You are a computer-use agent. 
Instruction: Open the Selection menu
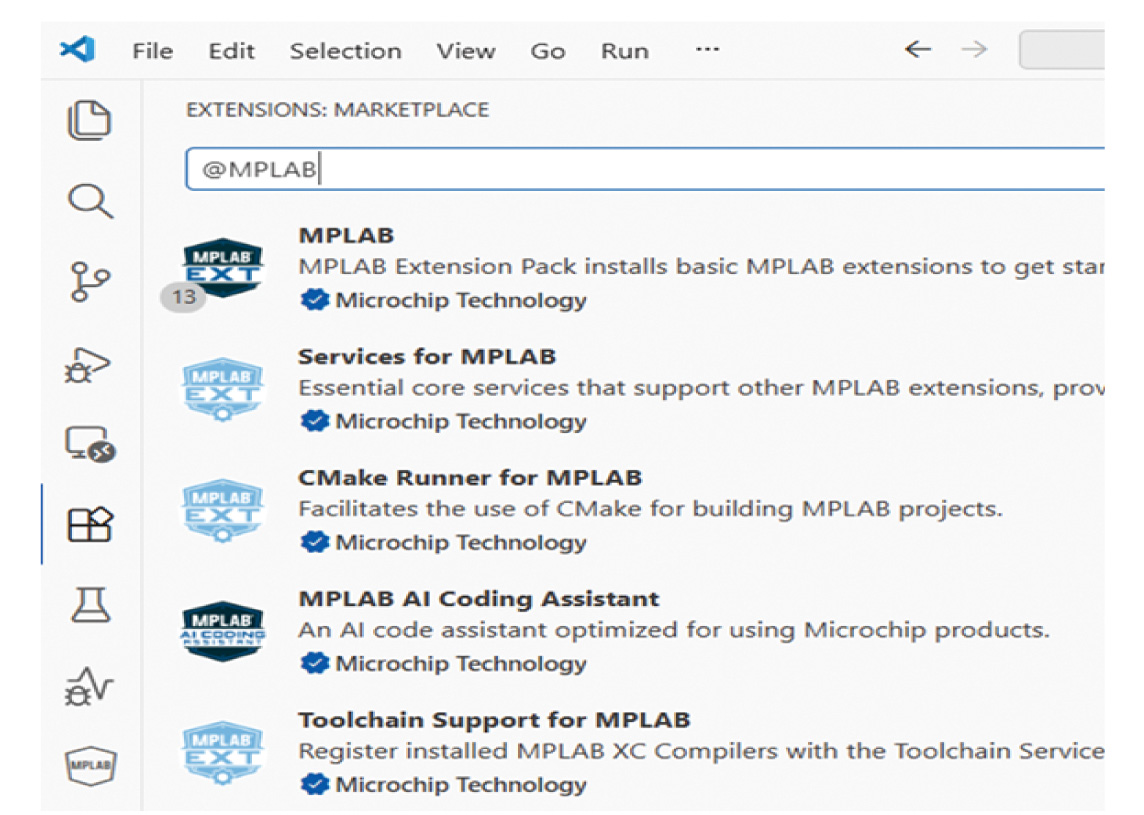point(345,51)
